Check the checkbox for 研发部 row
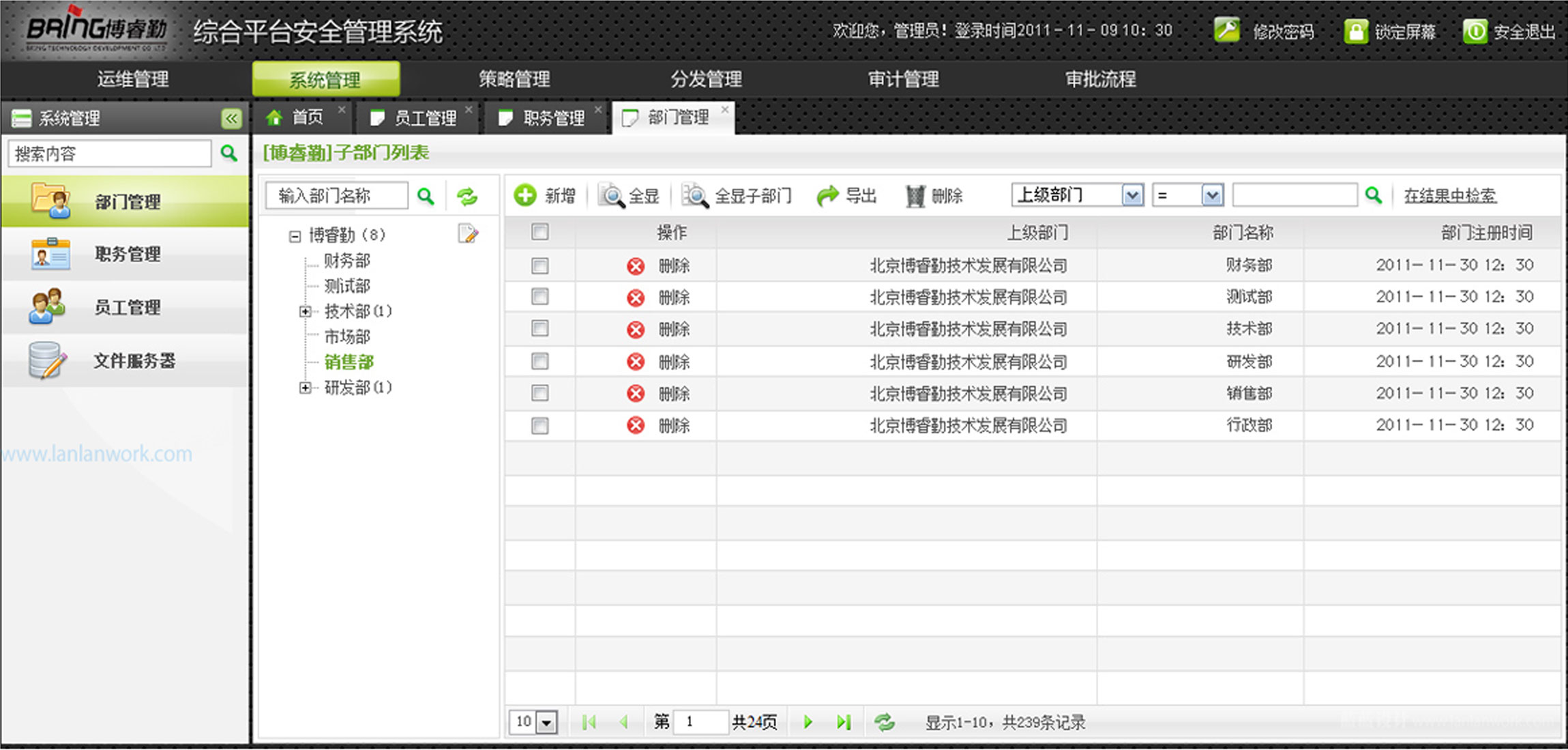 coord(540,360)
